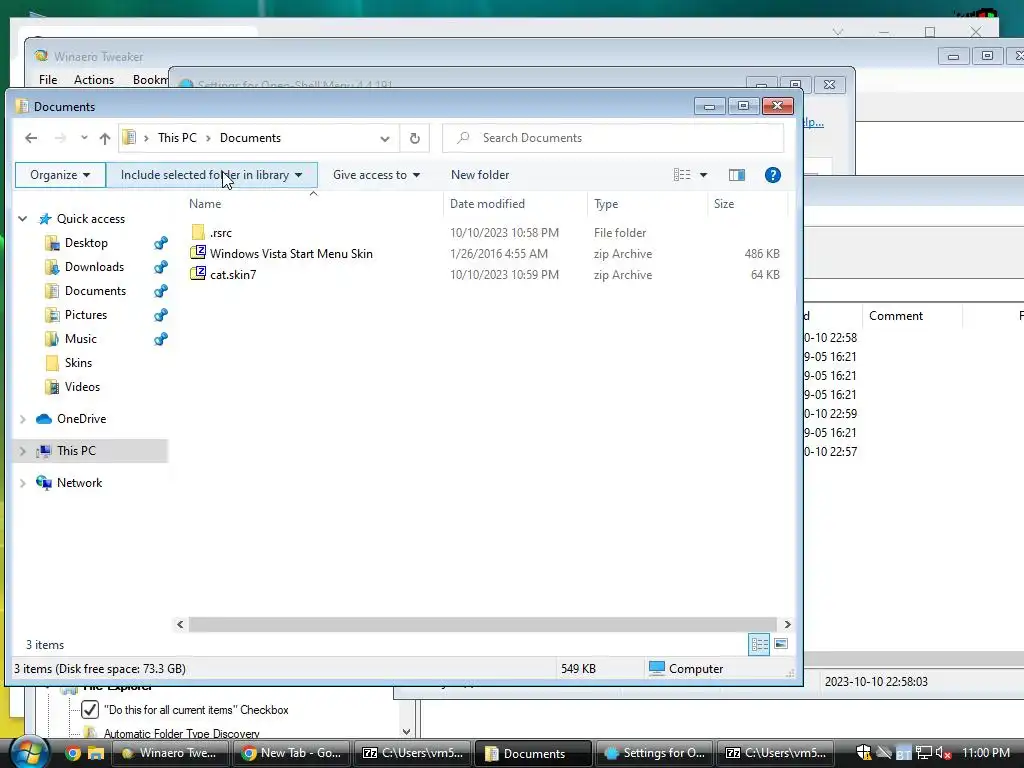Click the Desktop pin icon
This screenshot has height=768, width=1024.
click(x=161, y=243)
